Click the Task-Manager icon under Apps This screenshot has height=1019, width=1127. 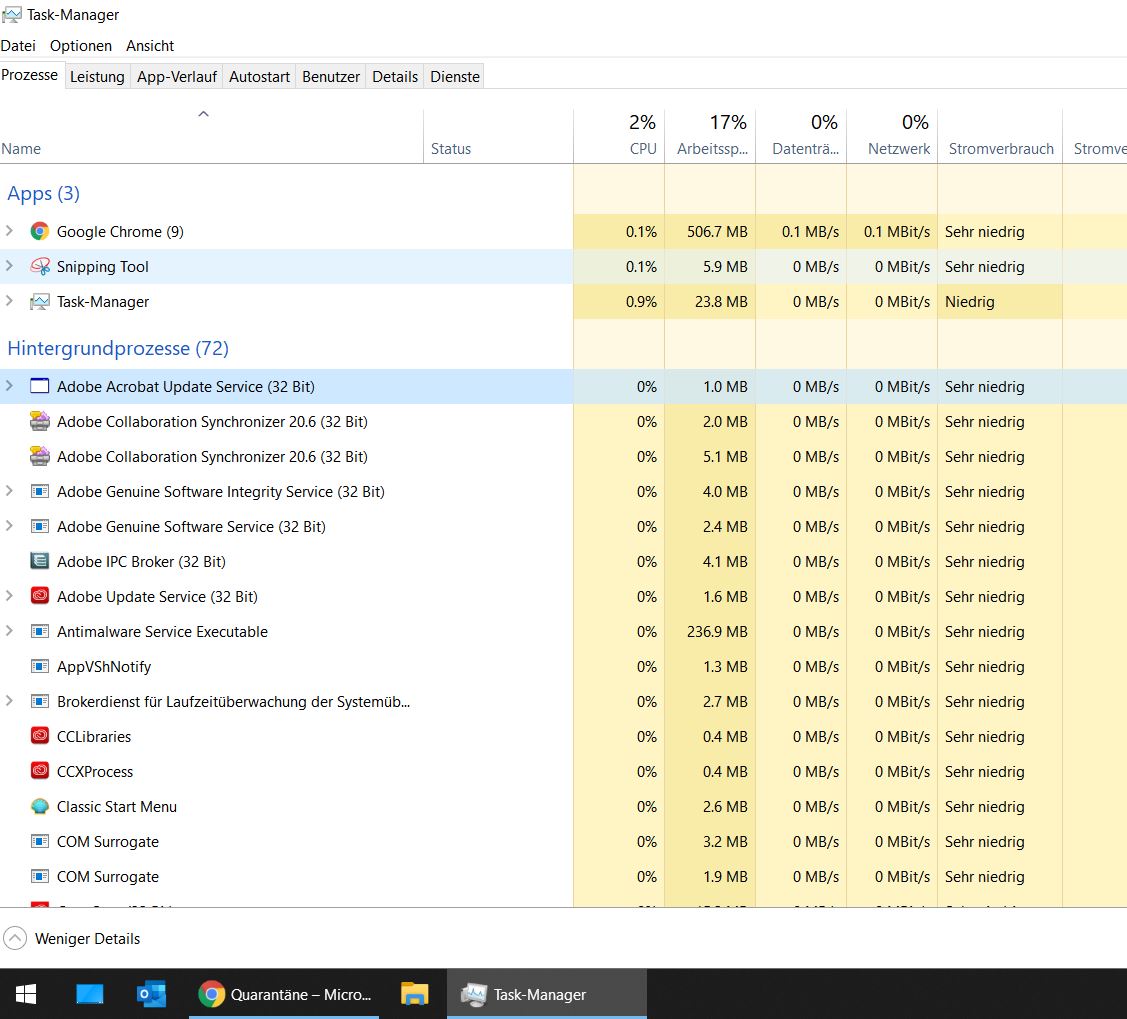(38, 301)
